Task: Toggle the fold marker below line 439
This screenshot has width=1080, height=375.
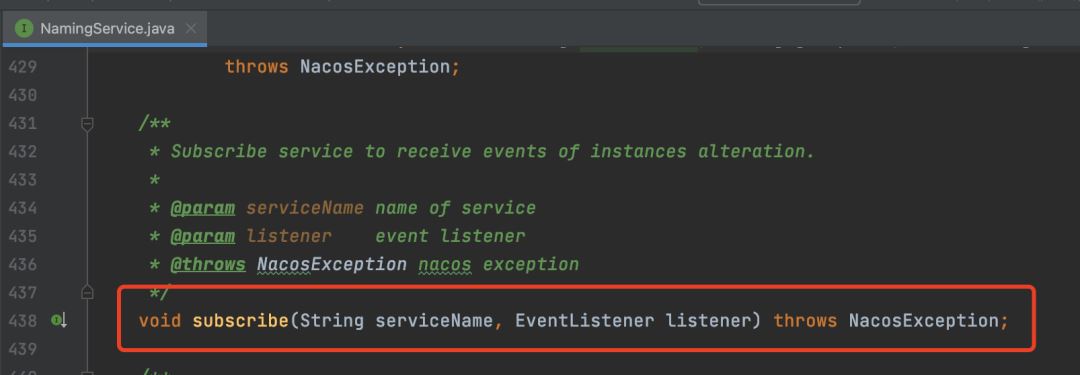Action: click(87, 373)
